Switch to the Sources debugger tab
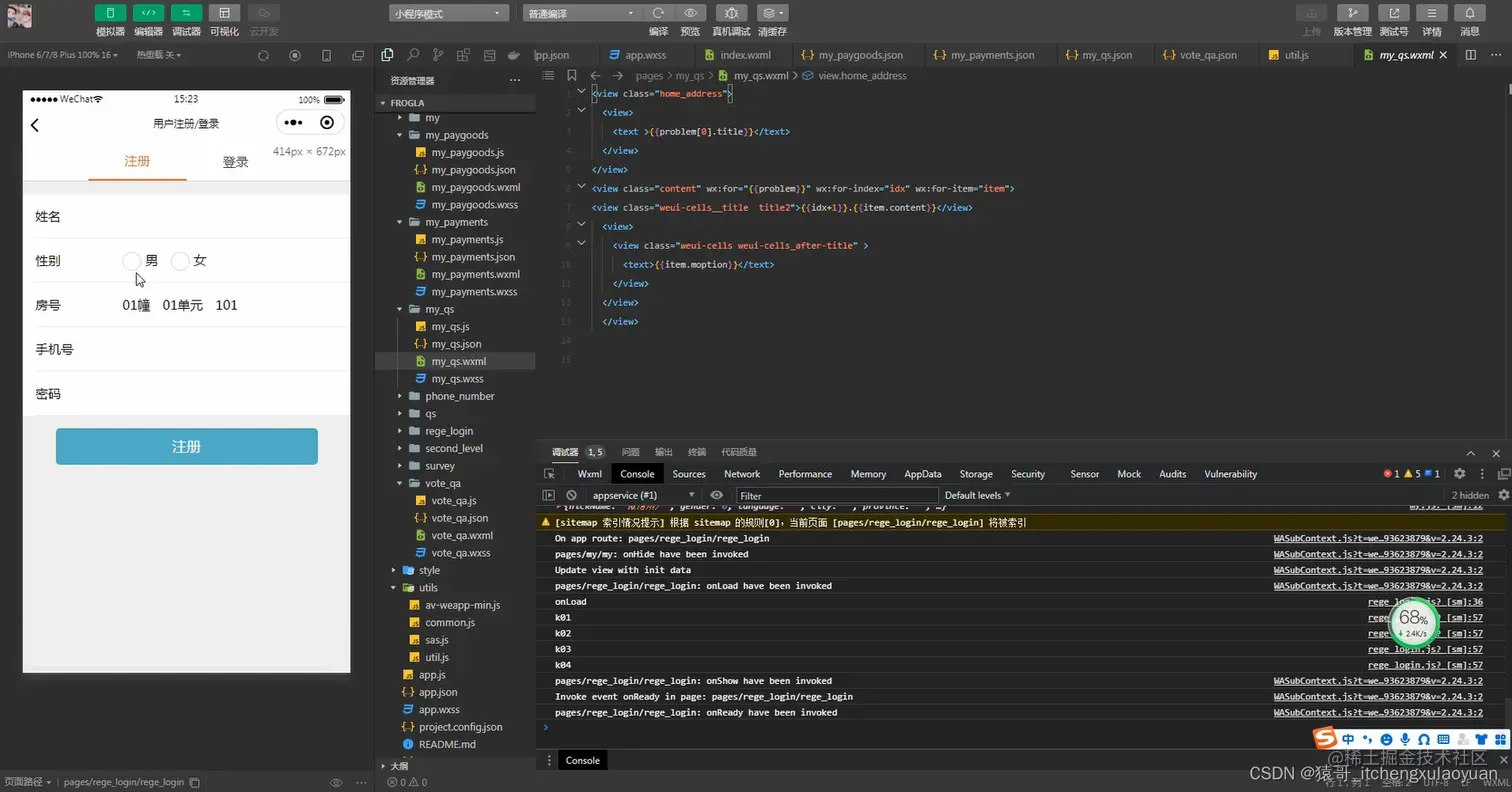Screen dimensions: 1512x792 [x=689, y=474]
